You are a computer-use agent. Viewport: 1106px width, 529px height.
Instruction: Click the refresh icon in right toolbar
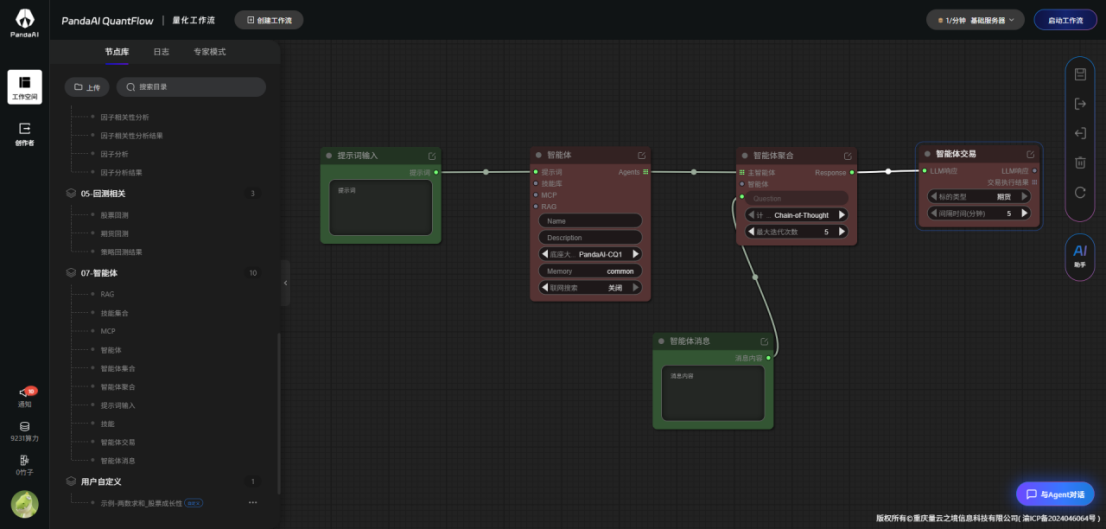tap(1080, 192)
